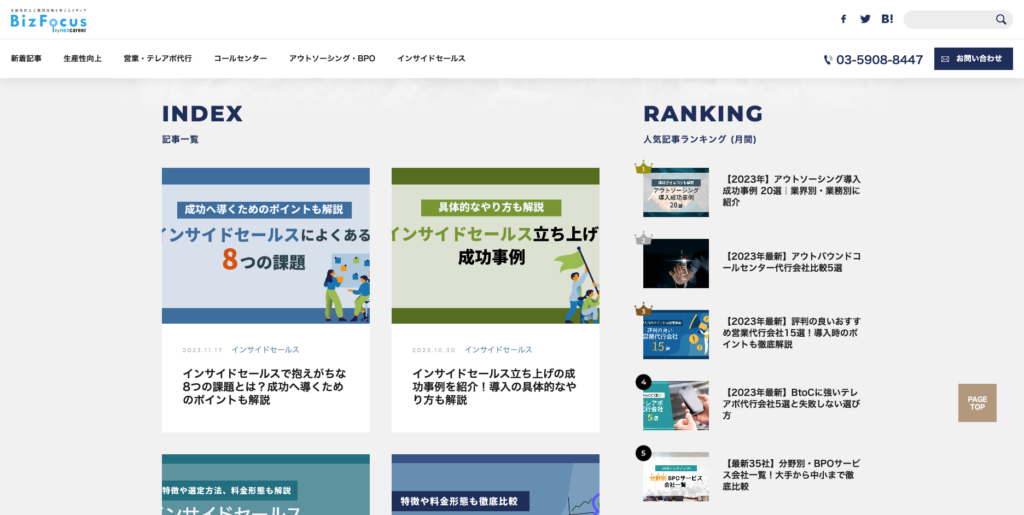Click the envelope icon in contact button

coord(945,59)
